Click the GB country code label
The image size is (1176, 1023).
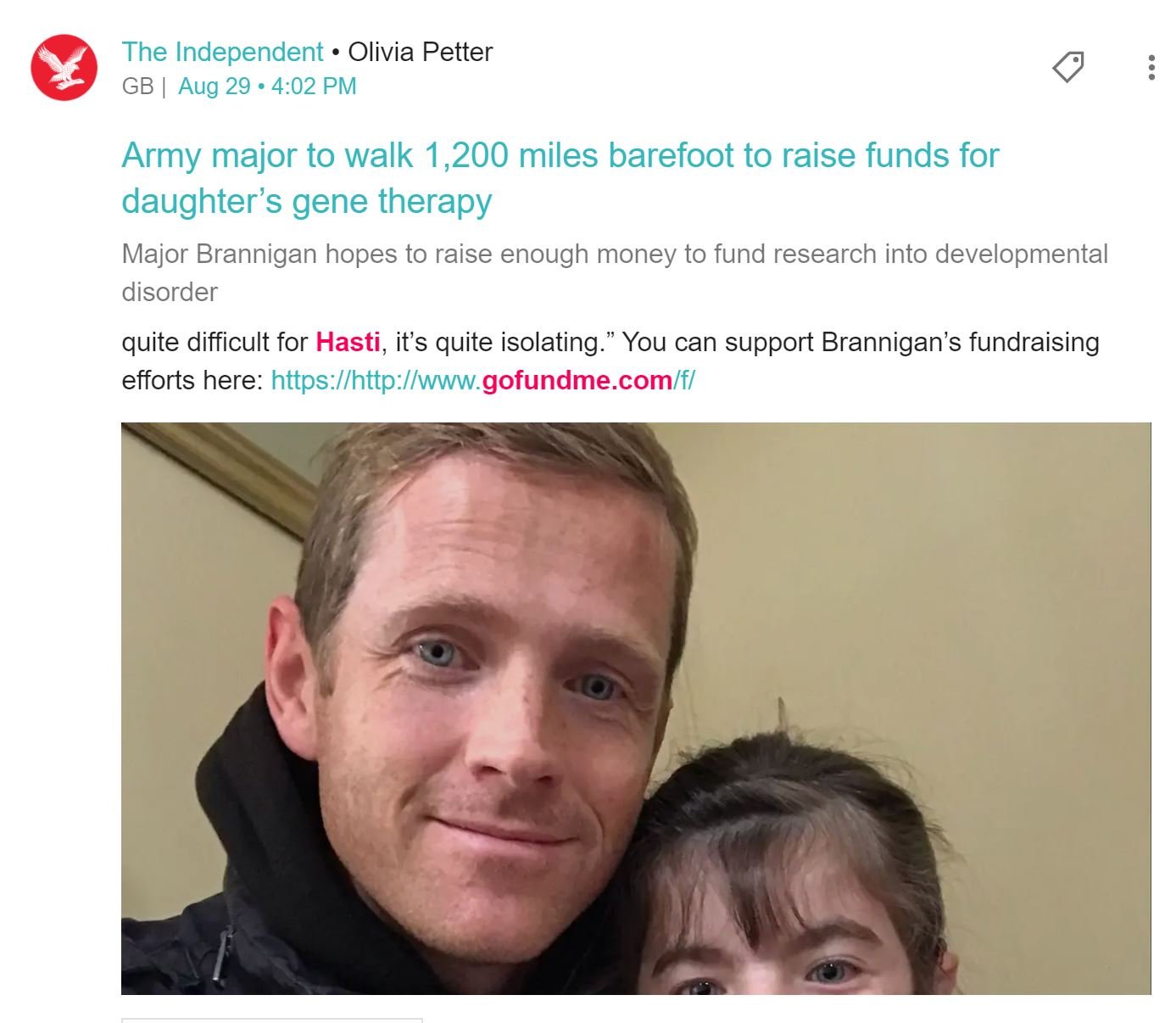(x=138, y=87)
